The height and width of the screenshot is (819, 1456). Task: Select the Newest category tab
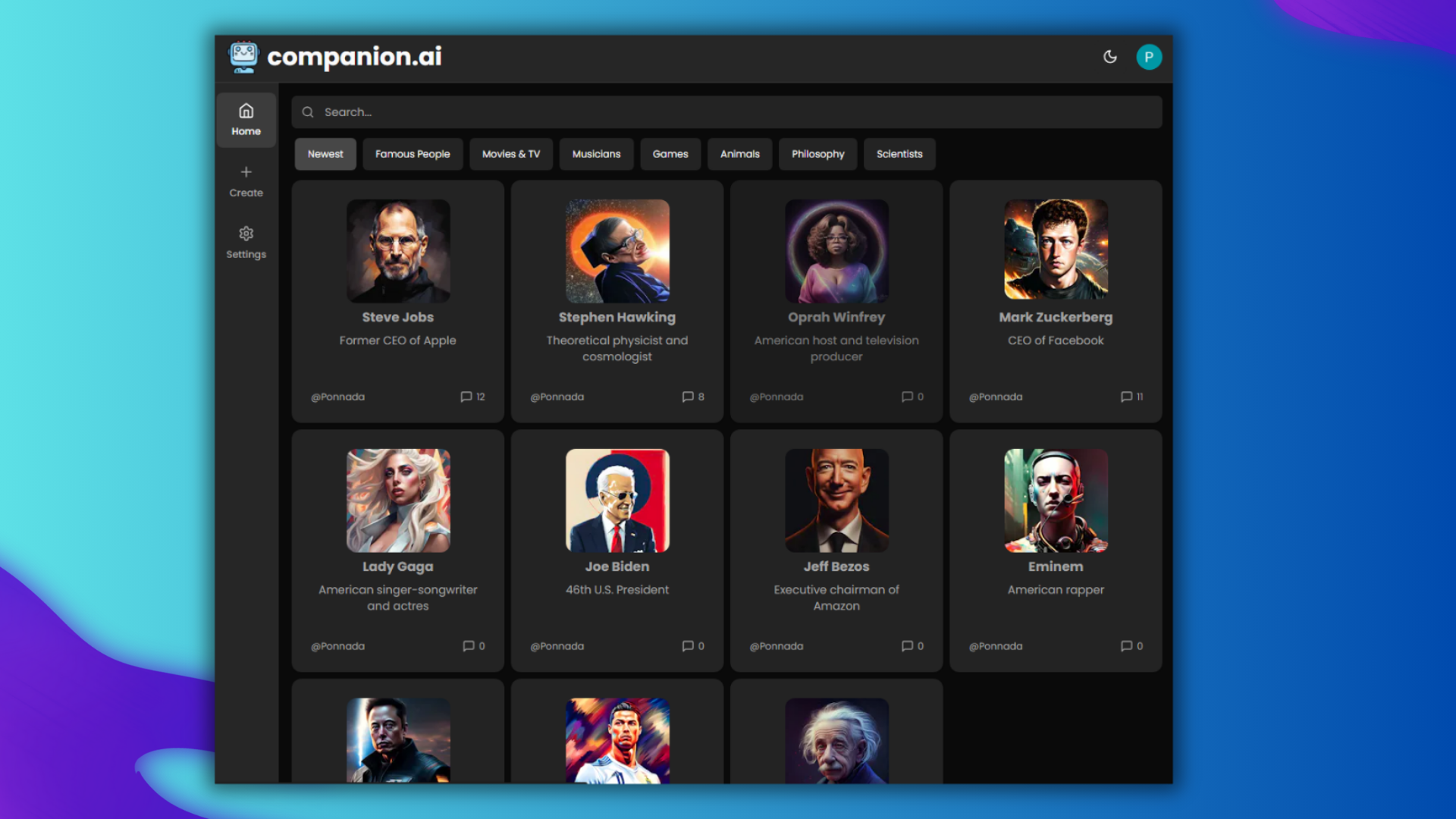point(325,154)
